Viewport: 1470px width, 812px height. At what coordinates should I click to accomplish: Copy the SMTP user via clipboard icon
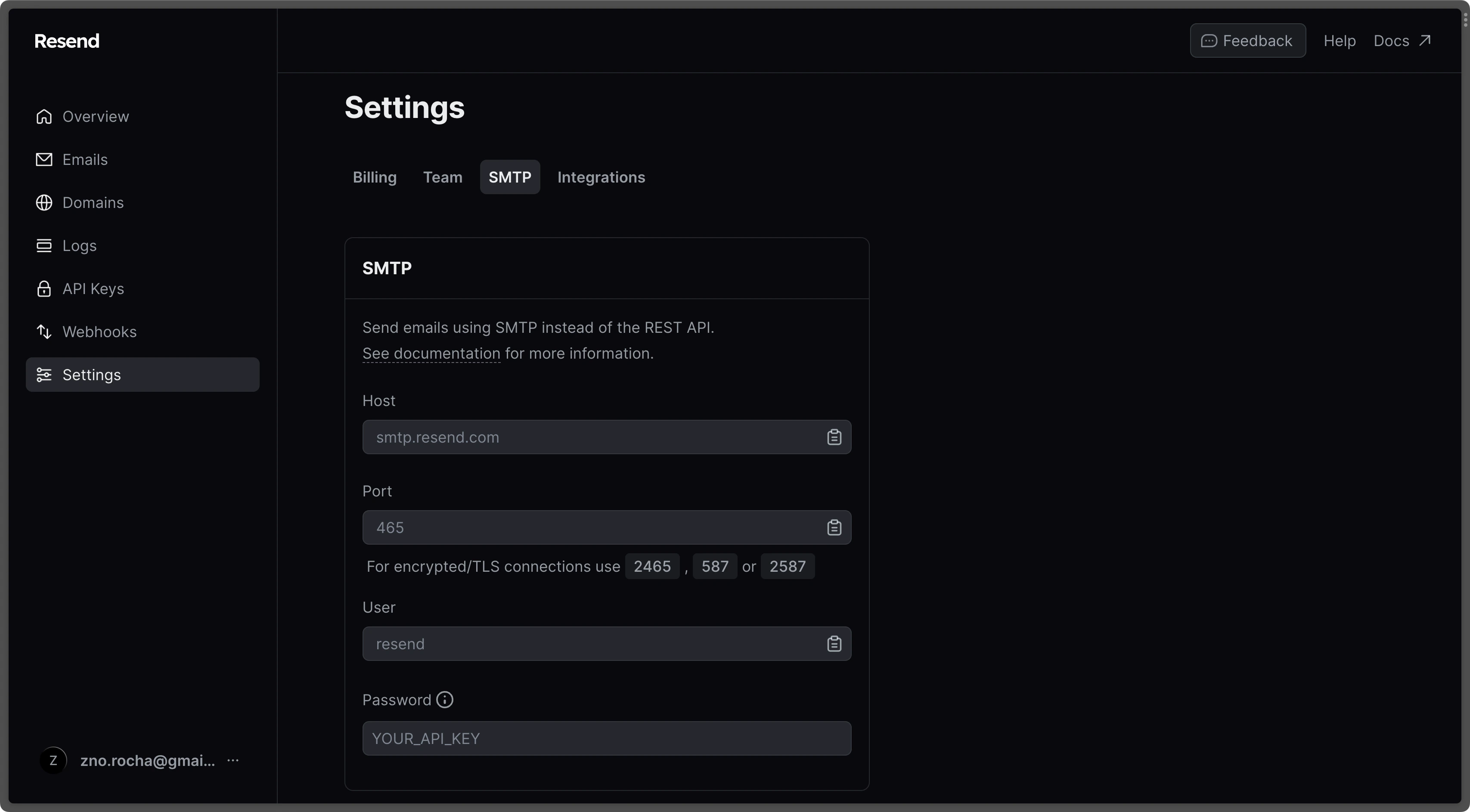834,644
